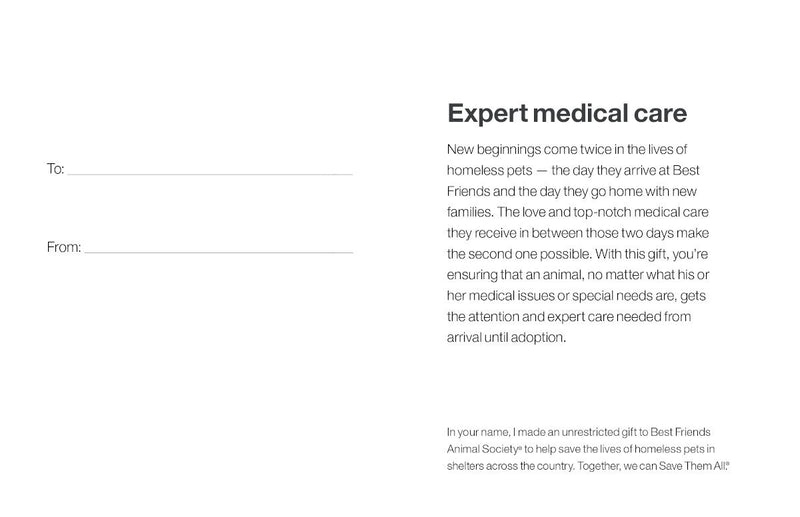Click the line starting "the second one possible"
The image size is (800, 517).
[582, 253]
